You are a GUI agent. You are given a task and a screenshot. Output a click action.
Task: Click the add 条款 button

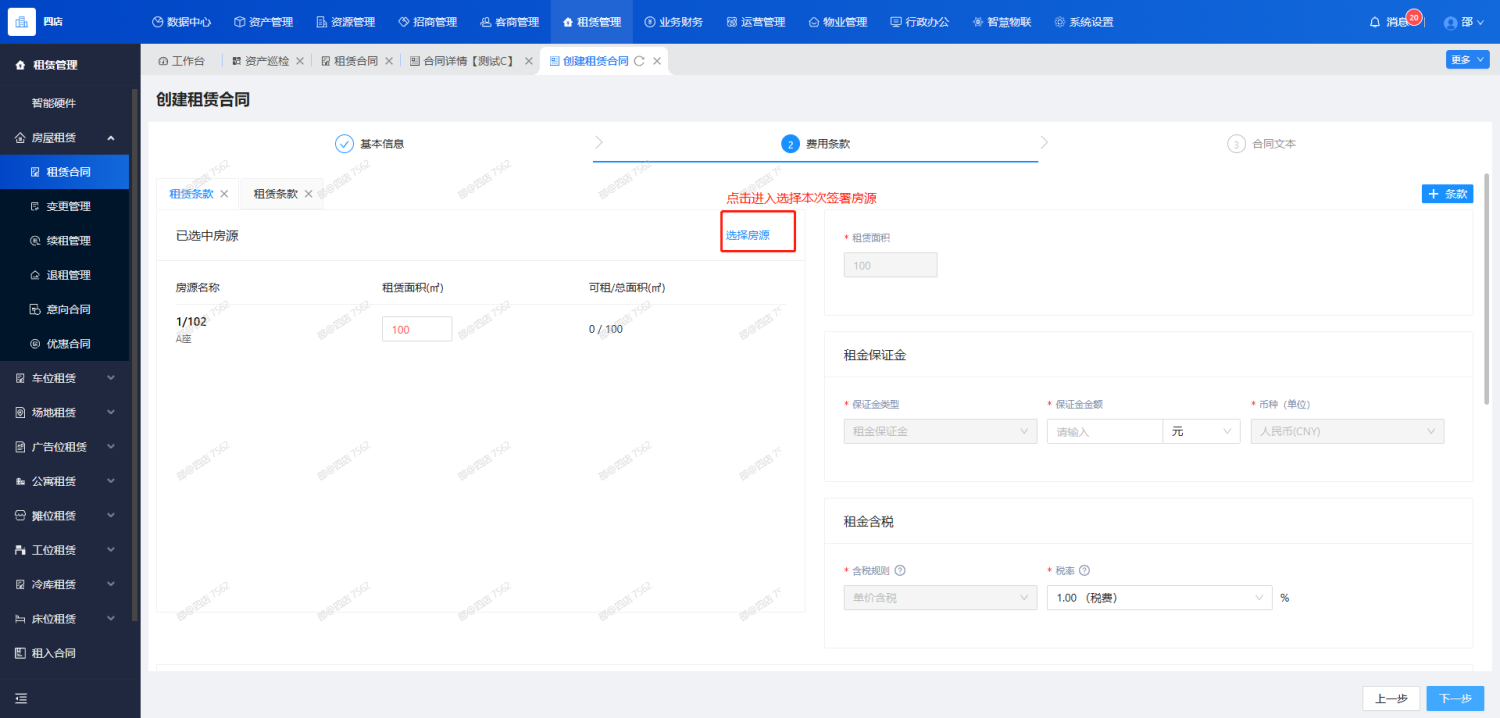tap(1446, 194)
